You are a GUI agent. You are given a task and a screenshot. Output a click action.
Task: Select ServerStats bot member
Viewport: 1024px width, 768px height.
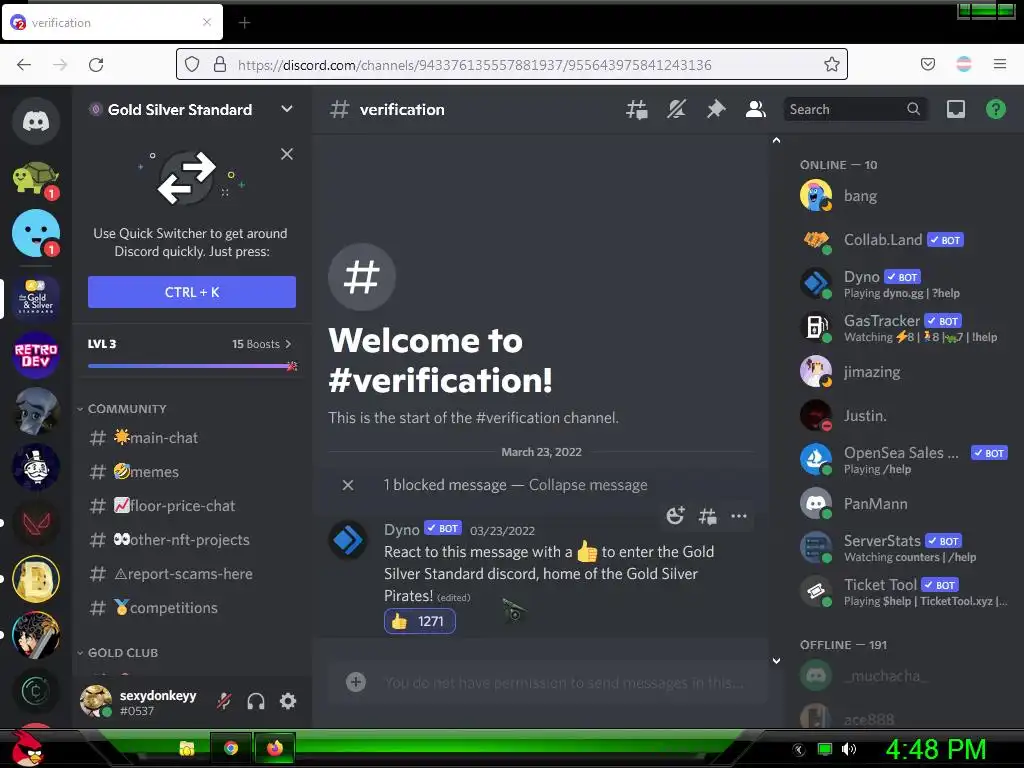[904, 547]
